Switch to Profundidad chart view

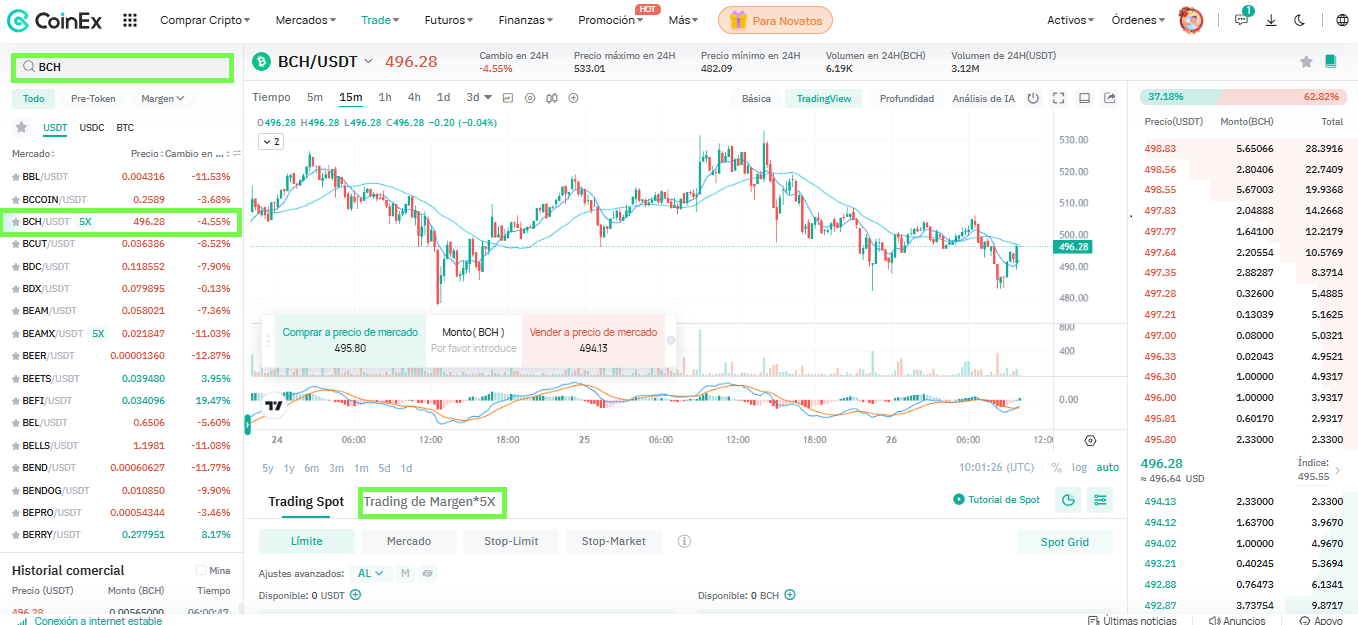907,98
